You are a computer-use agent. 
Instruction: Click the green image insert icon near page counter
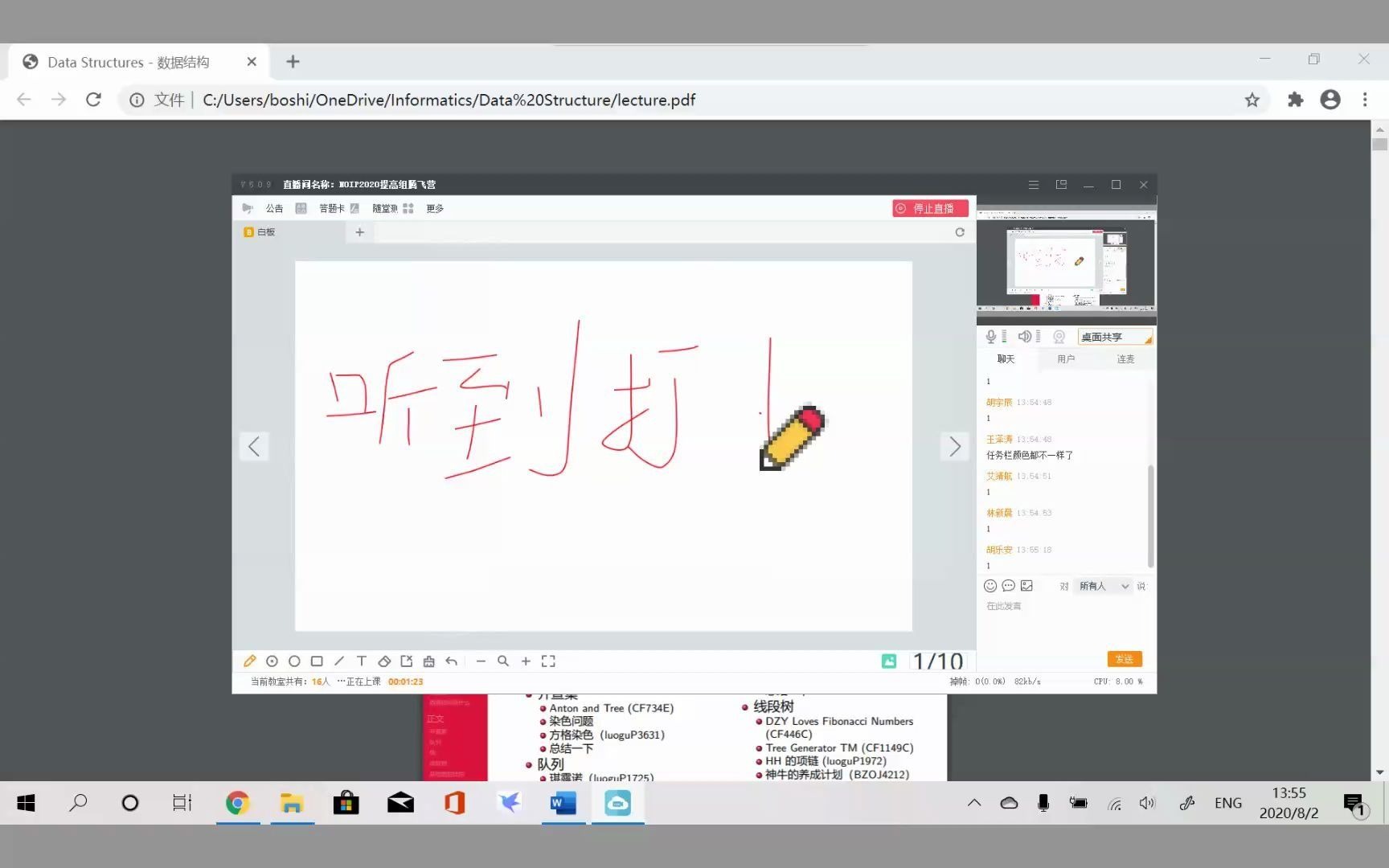(889, 661)
